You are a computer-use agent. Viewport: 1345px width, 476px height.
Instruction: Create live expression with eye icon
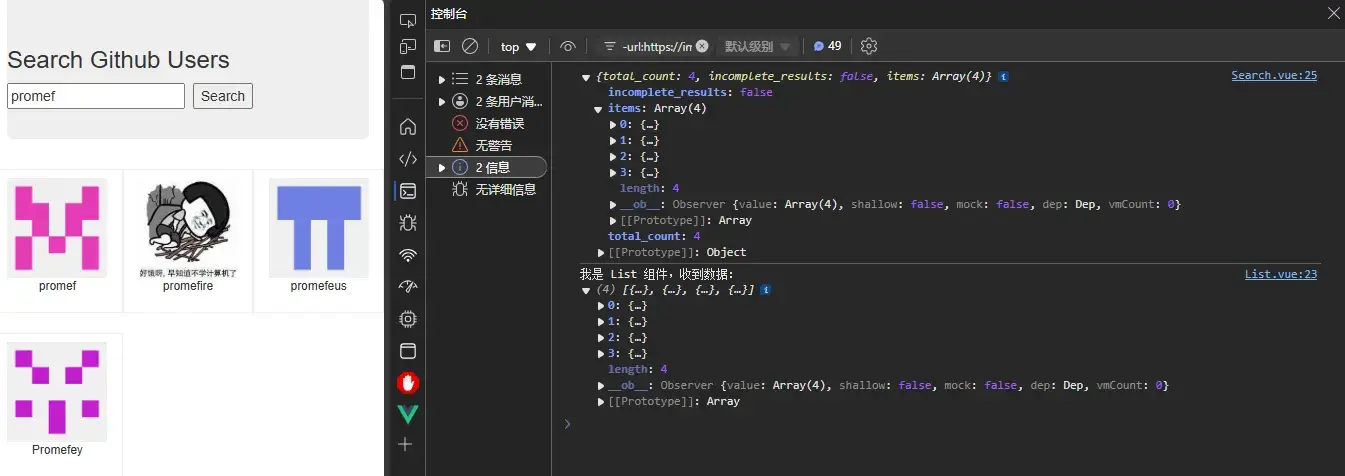click(x=568, y=46)
